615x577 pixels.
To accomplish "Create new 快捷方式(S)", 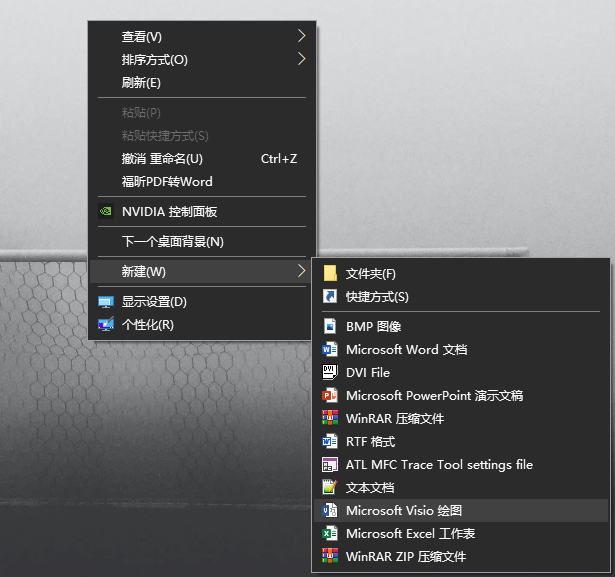I will 461,297.
